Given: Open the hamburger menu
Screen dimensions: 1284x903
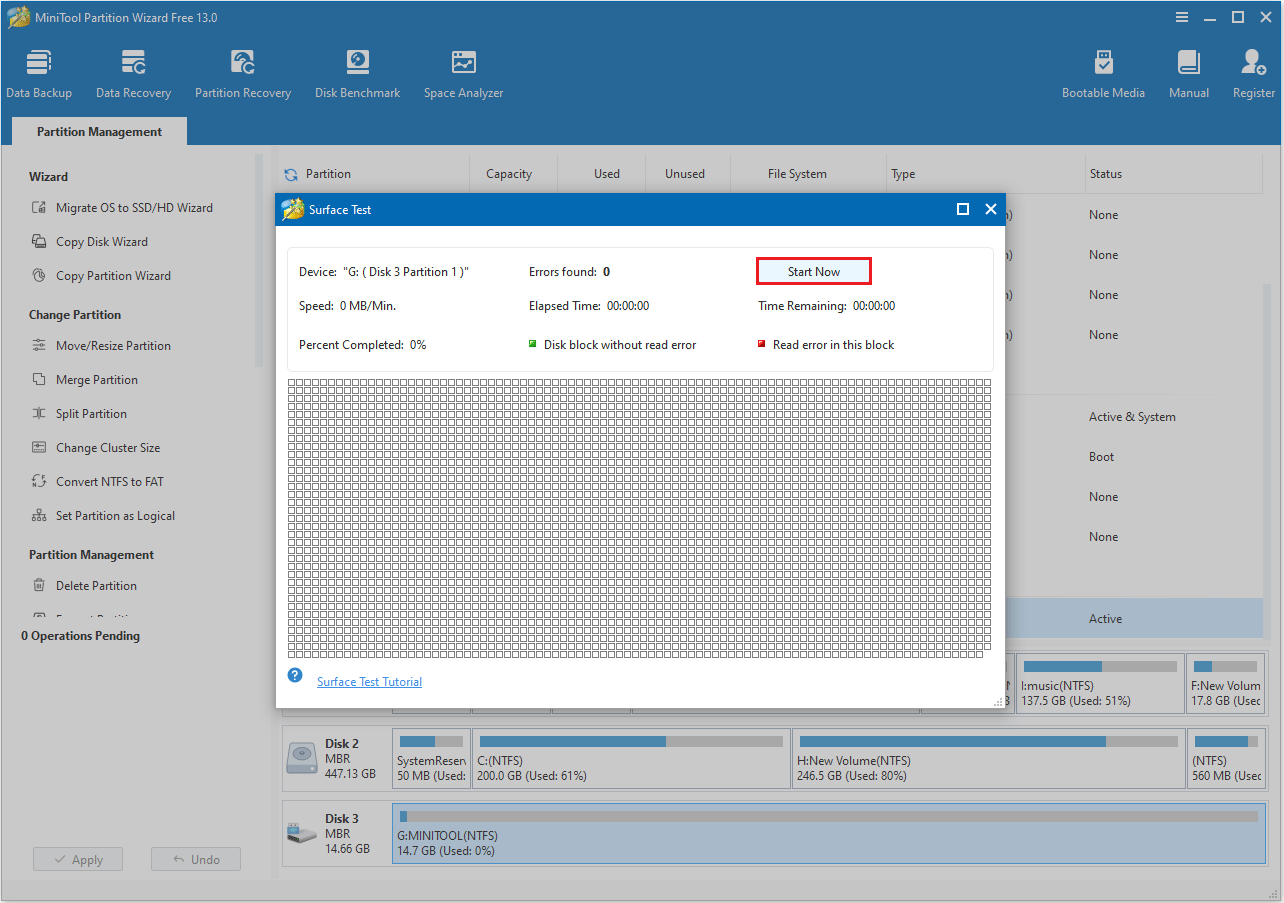Looking at the screenshot, I should tap(1181, 17).
